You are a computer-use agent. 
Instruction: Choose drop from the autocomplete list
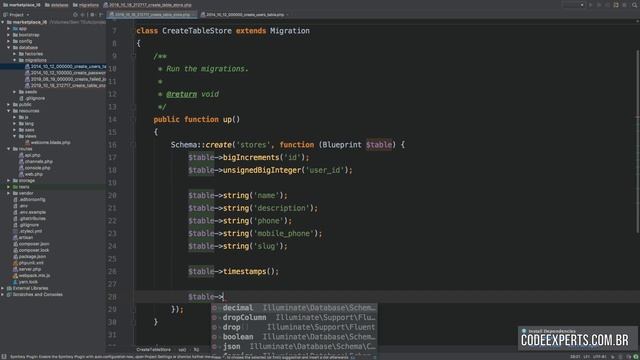(294, 327)
